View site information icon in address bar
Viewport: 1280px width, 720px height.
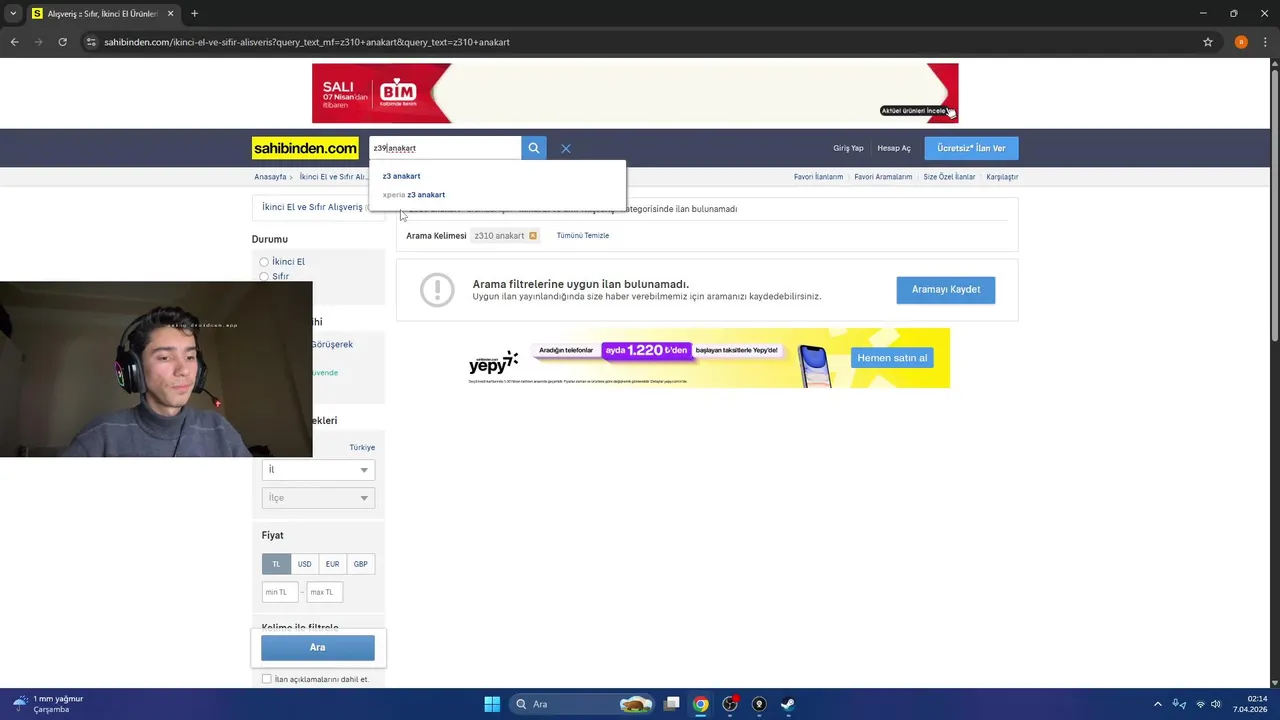coord(91,42)
